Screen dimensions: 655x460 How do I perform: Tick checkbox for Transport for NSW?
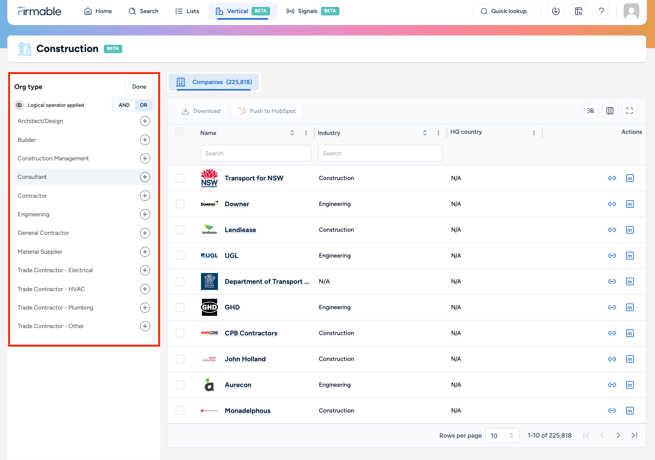coord(180,178)
